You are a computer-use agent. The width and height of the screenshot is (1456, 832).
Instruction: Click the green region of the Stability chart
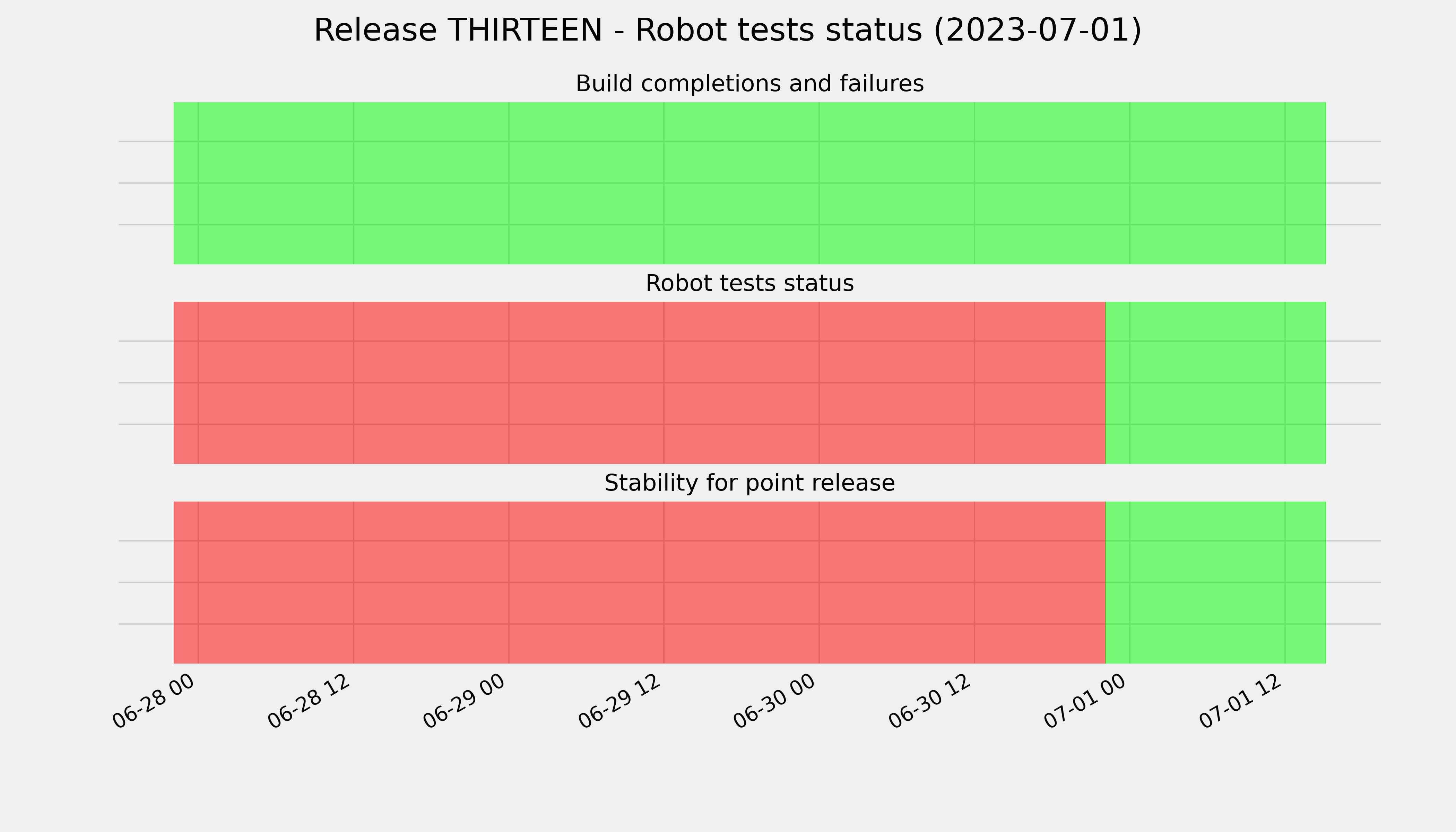point(1215,582)
